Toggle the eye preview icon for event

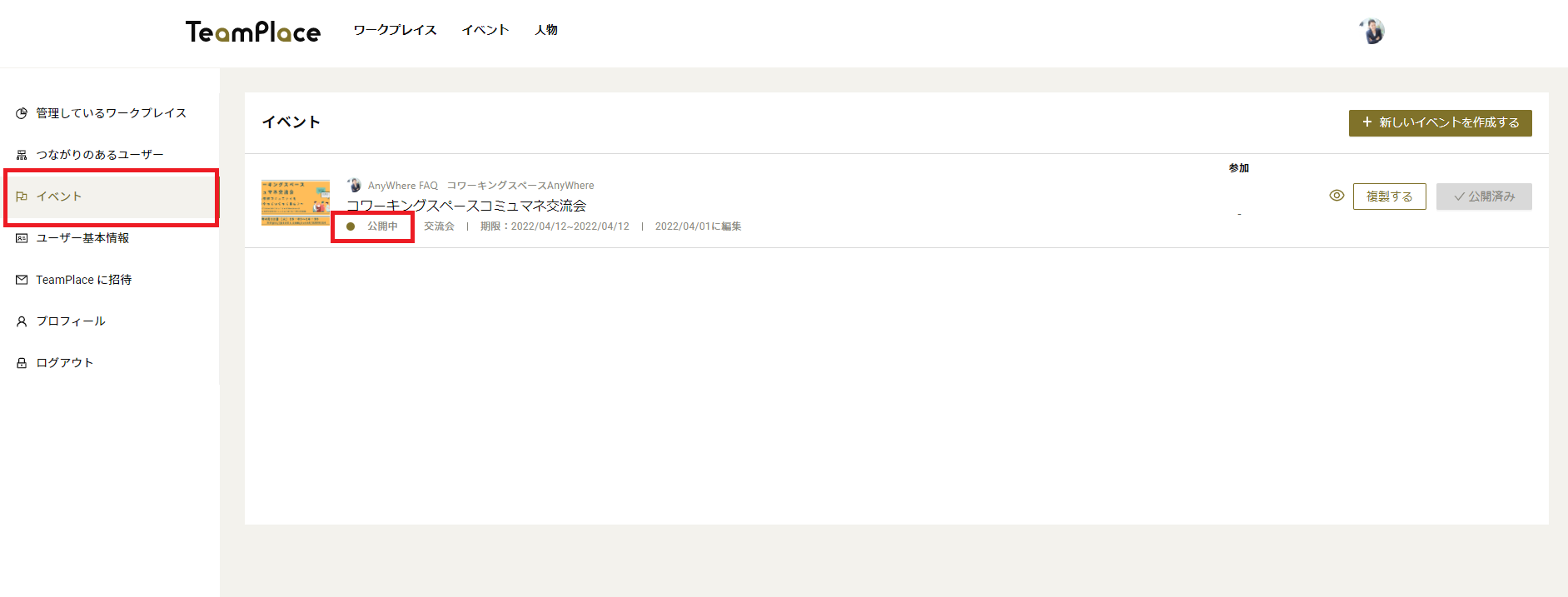(1337, 196)
